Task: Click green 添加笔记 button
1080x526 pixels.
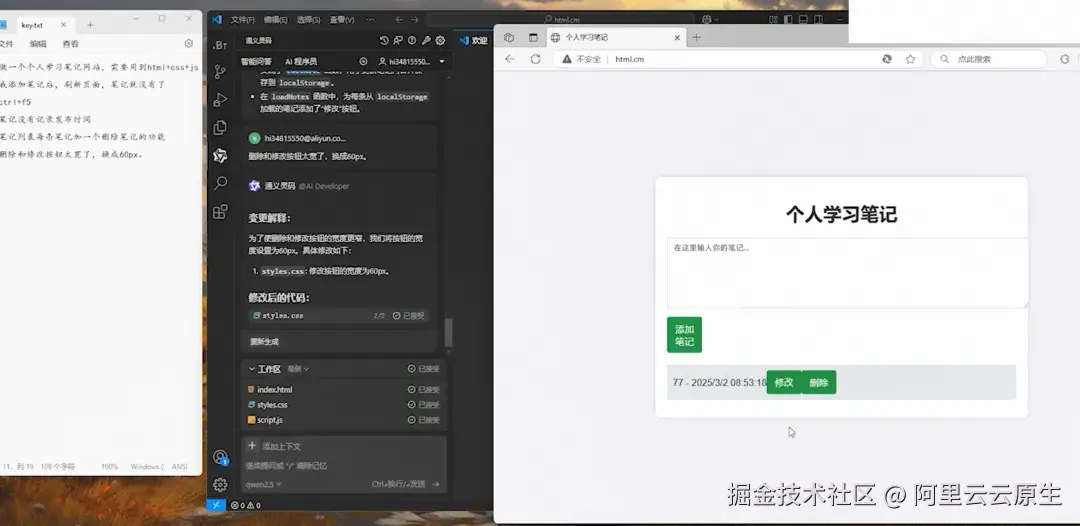Action: 684,335
